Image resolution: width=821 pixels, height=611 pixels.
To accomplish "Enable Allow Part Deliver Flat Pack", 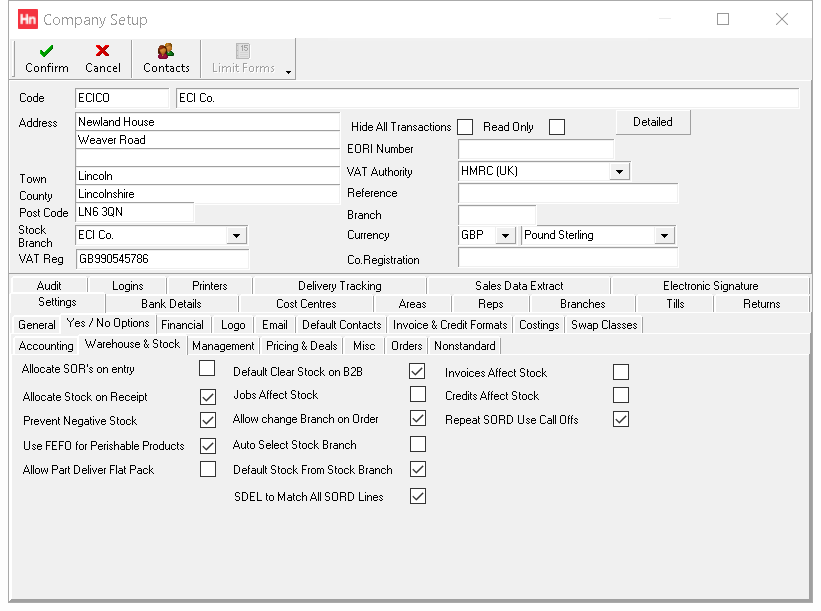I will (208, 469).
